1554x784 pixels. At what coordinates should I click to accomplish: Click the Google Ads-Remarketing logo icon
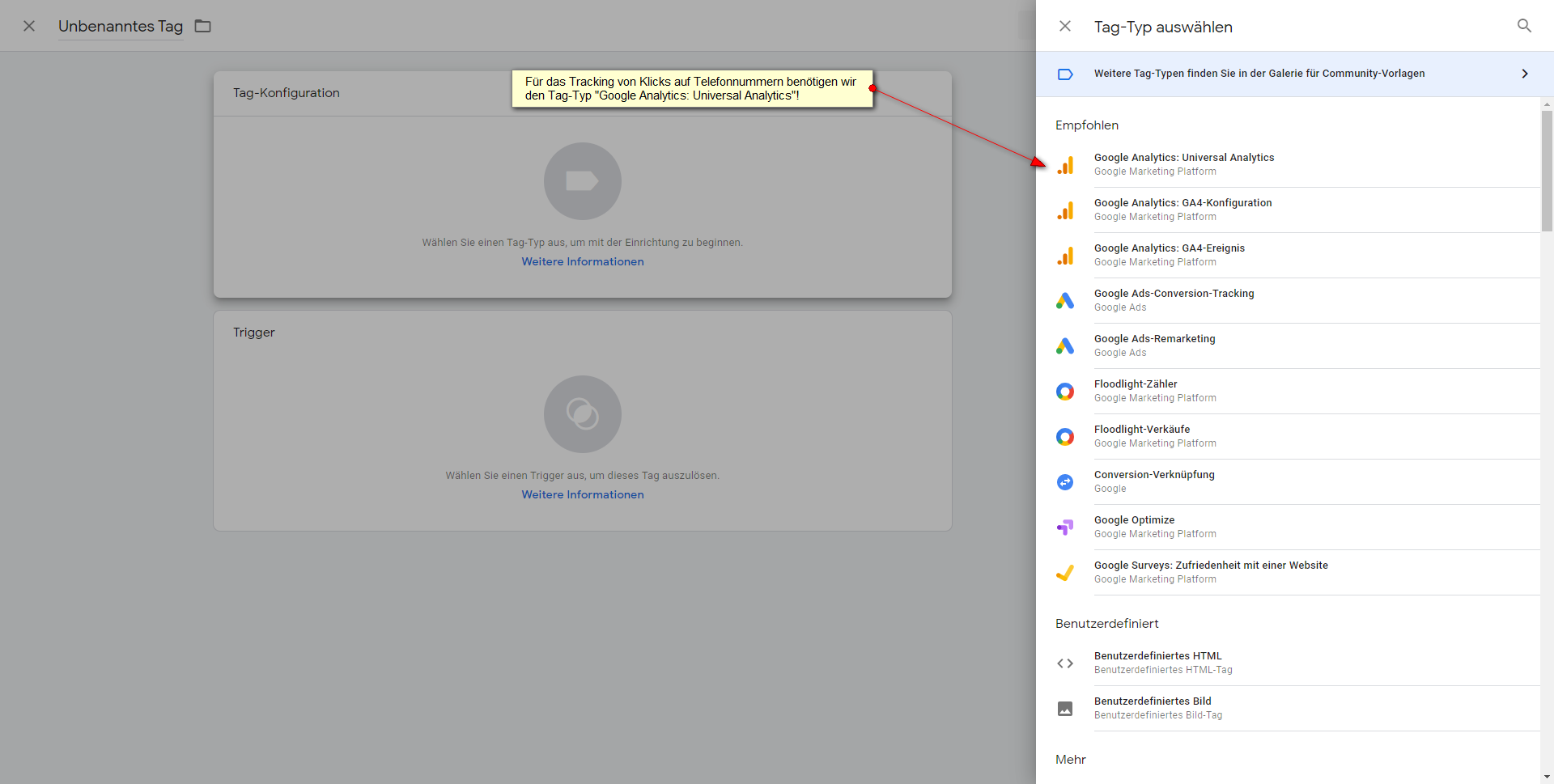pos(1065,346)
